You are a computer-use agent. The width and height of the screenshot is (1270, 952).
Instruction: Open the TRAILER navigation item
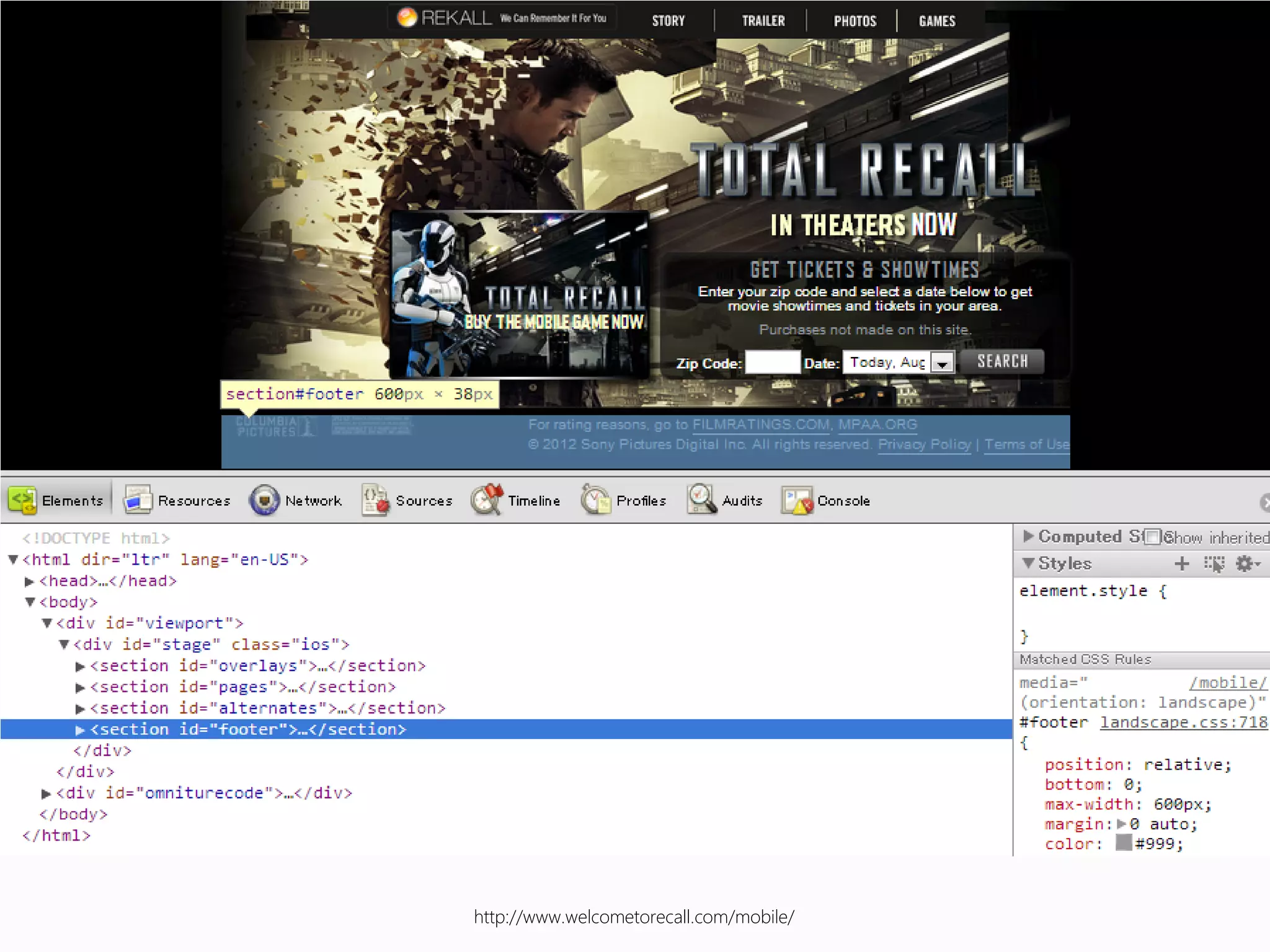click(x=763, y=21)
